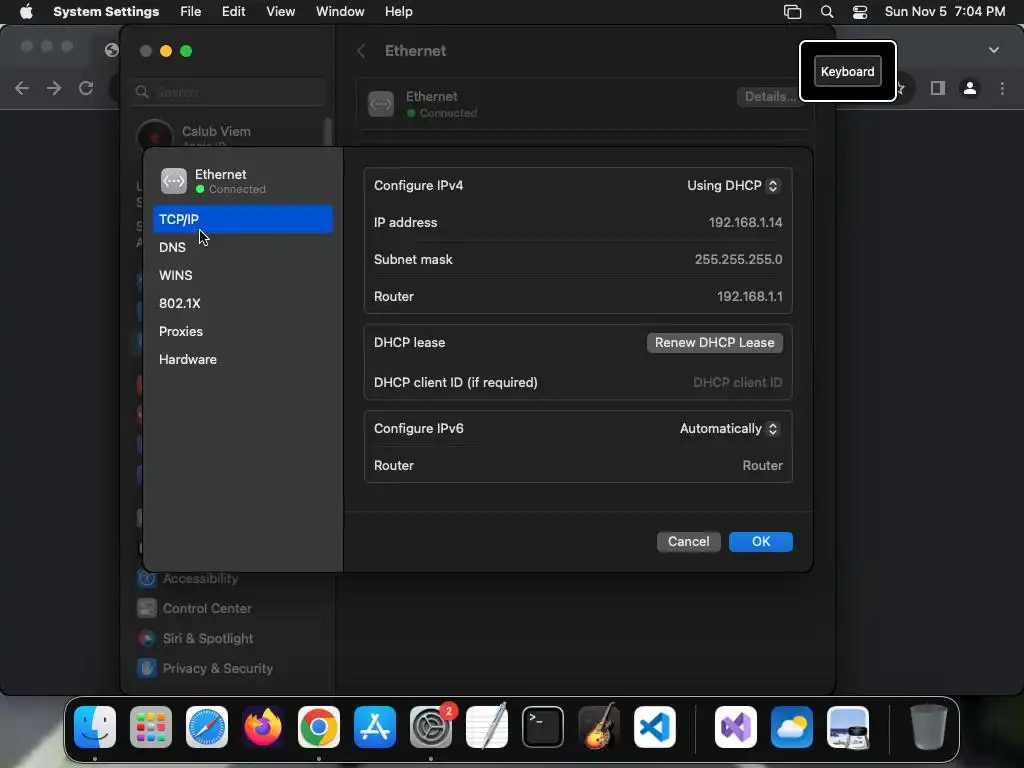
Task: Click the date and time in menu bar
Action: (944, 12)
